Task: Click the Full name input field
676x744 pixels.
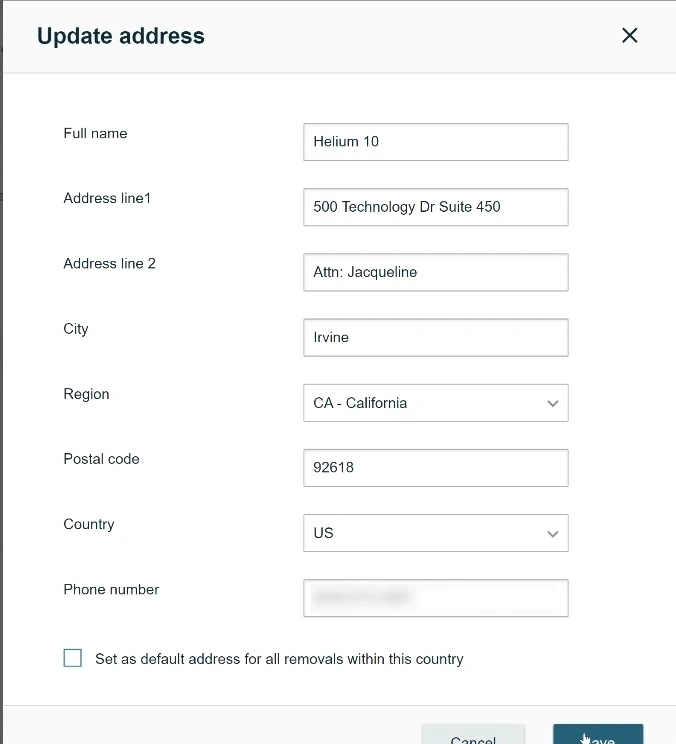Action: pos(435,142)
